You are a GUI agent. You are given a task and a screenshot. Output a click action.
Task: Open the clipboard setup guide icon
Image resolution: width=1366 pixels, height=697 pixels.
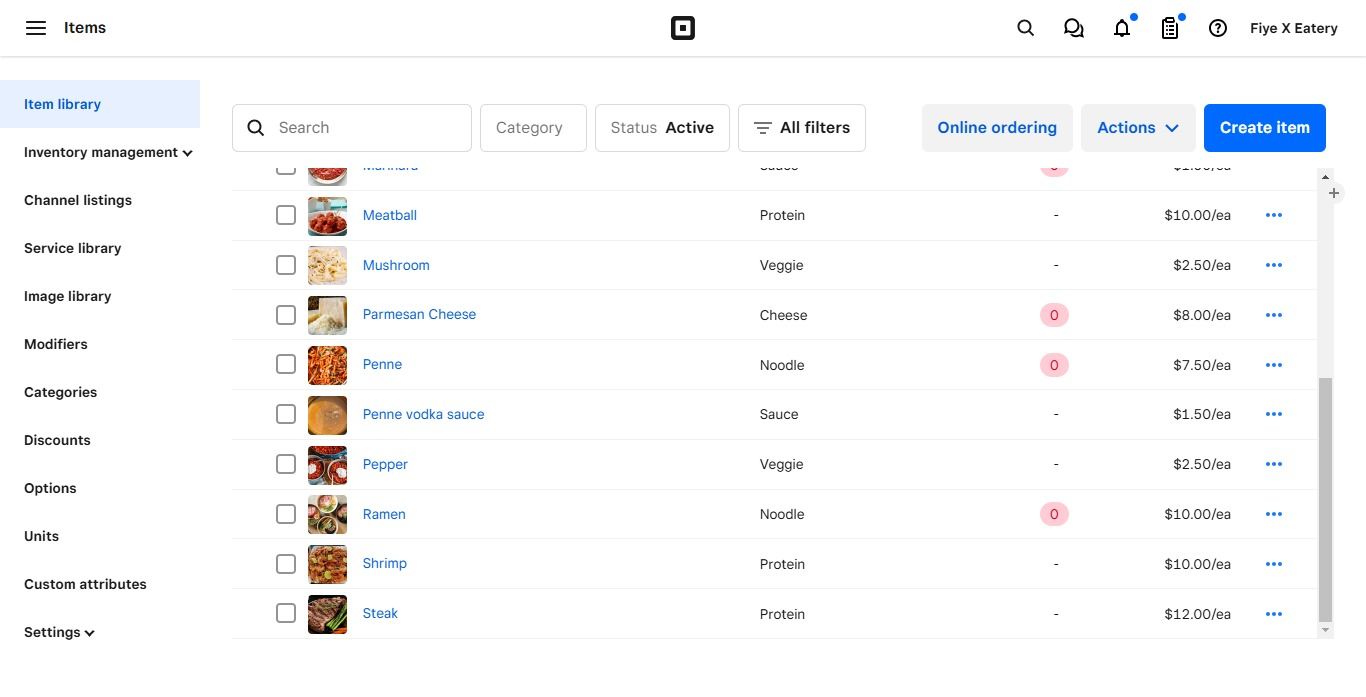click(x=1170, y=28)
